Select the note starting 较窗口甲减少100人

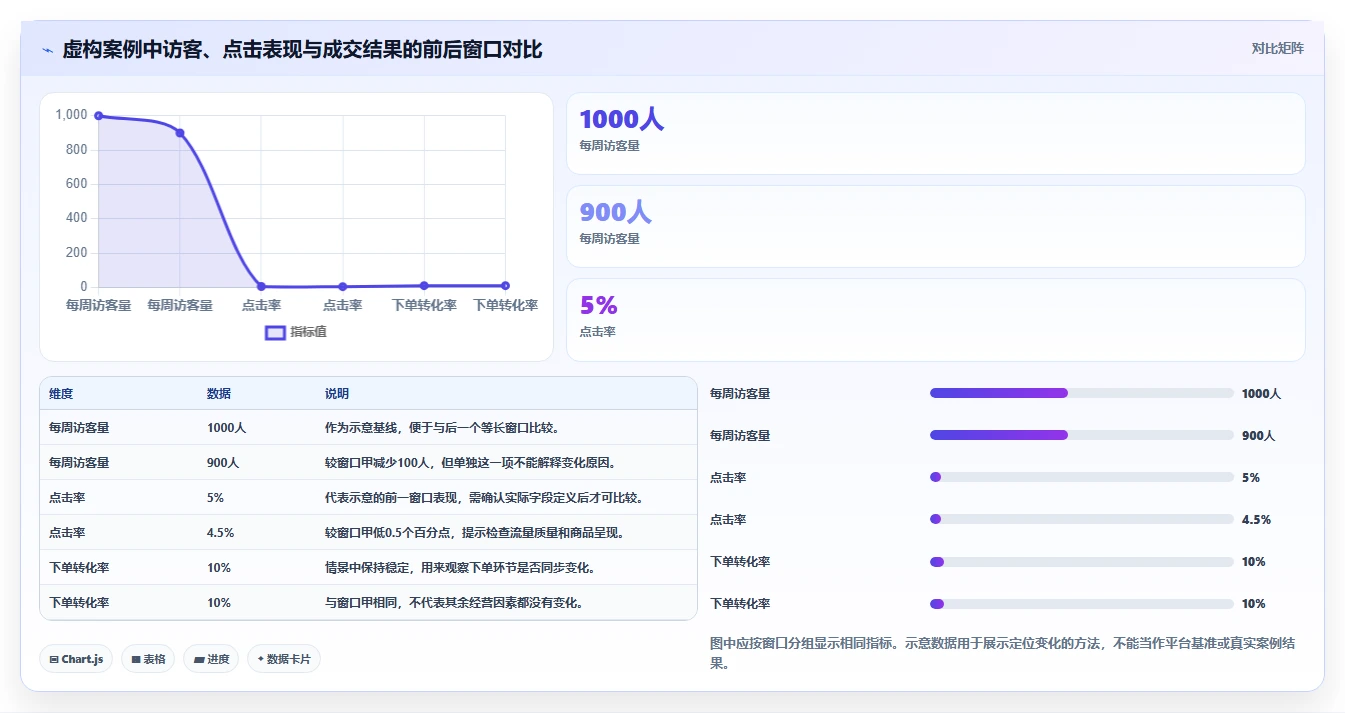(x=471, y=463)
